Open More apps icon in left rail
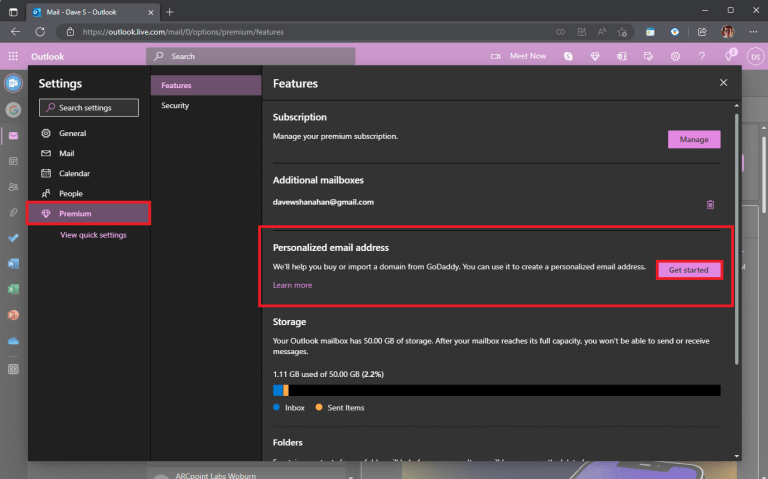 click(x=13, y=369)
